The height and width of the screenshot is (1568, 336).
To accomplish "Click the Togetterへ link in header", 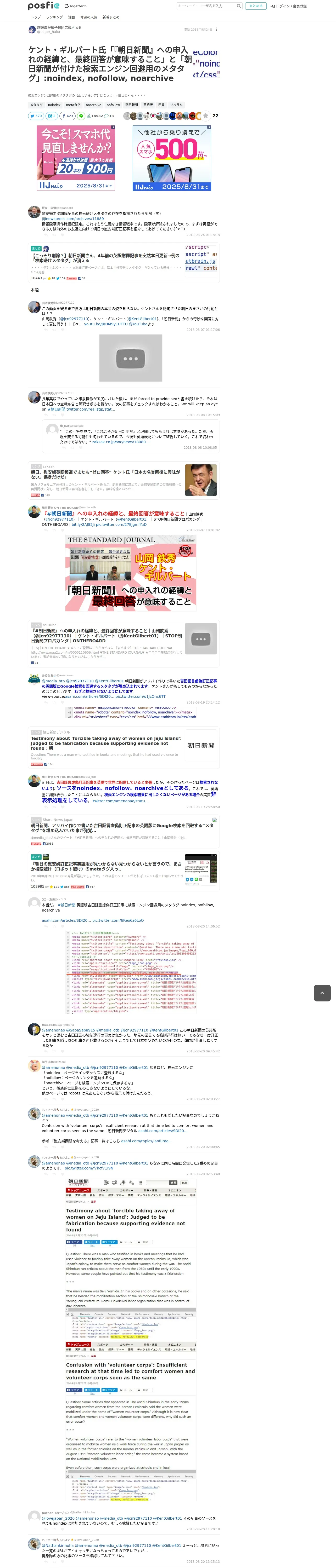I will pyautogui.click(x=76, y=6).
